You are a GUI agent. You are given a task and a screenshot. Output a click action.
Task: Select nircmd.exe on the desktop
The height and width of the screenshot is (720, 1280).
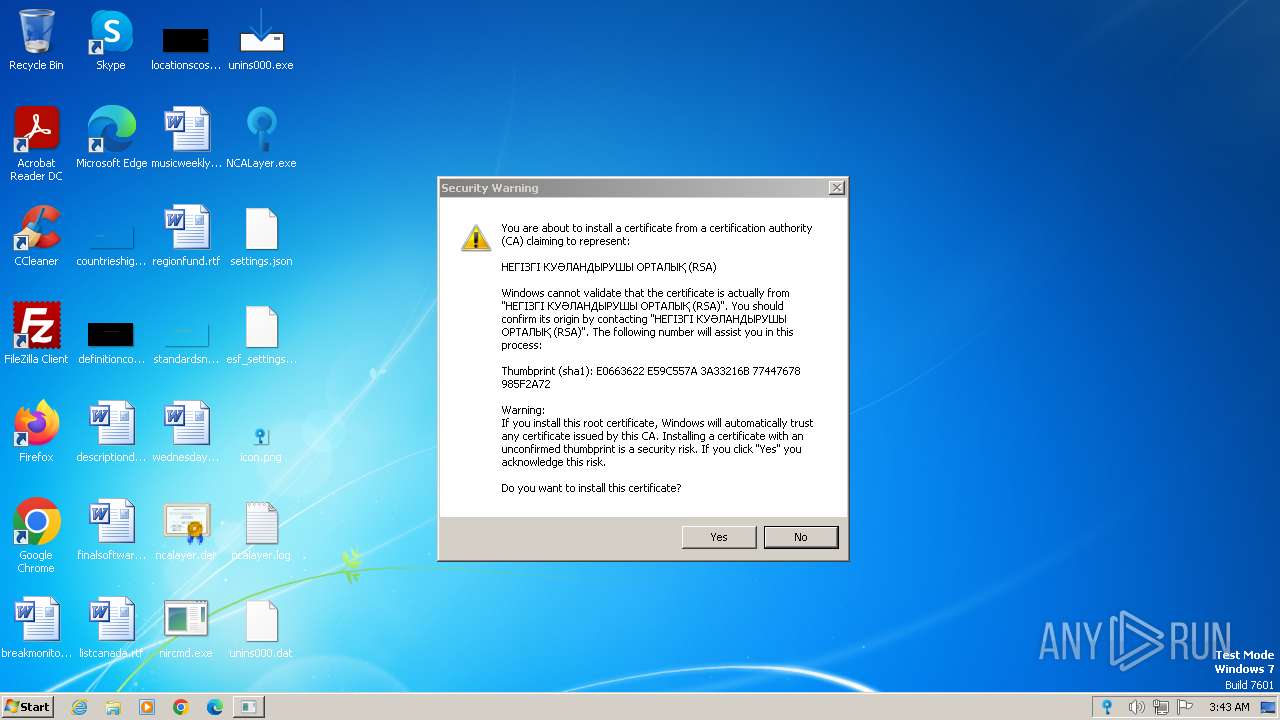(x=186, y=629)
